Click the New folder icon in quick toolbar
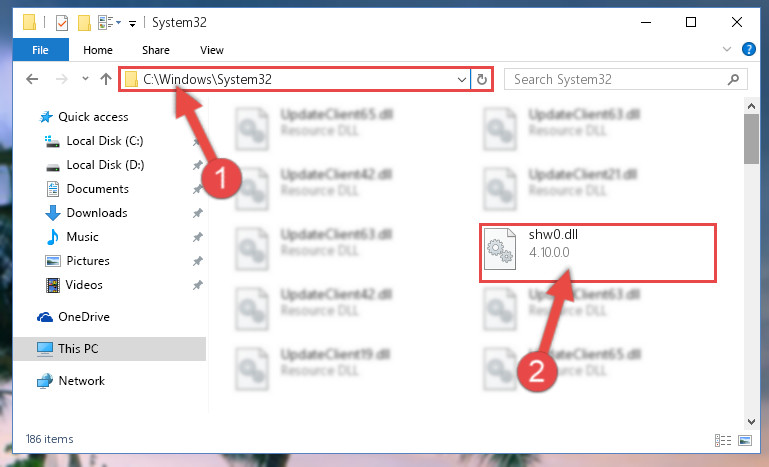Viewport: 769px width, 467px height. pos(84,23)
